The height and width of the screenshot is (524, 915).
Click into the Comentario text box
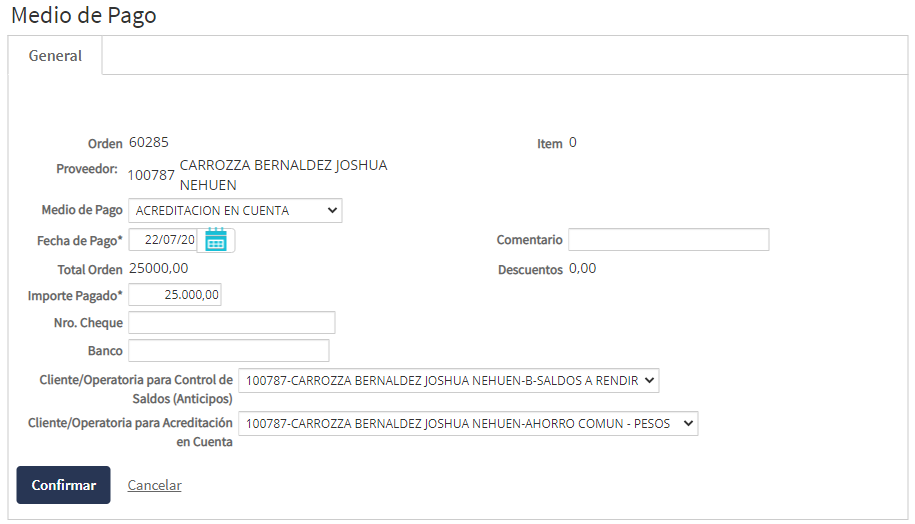[668, 240]
